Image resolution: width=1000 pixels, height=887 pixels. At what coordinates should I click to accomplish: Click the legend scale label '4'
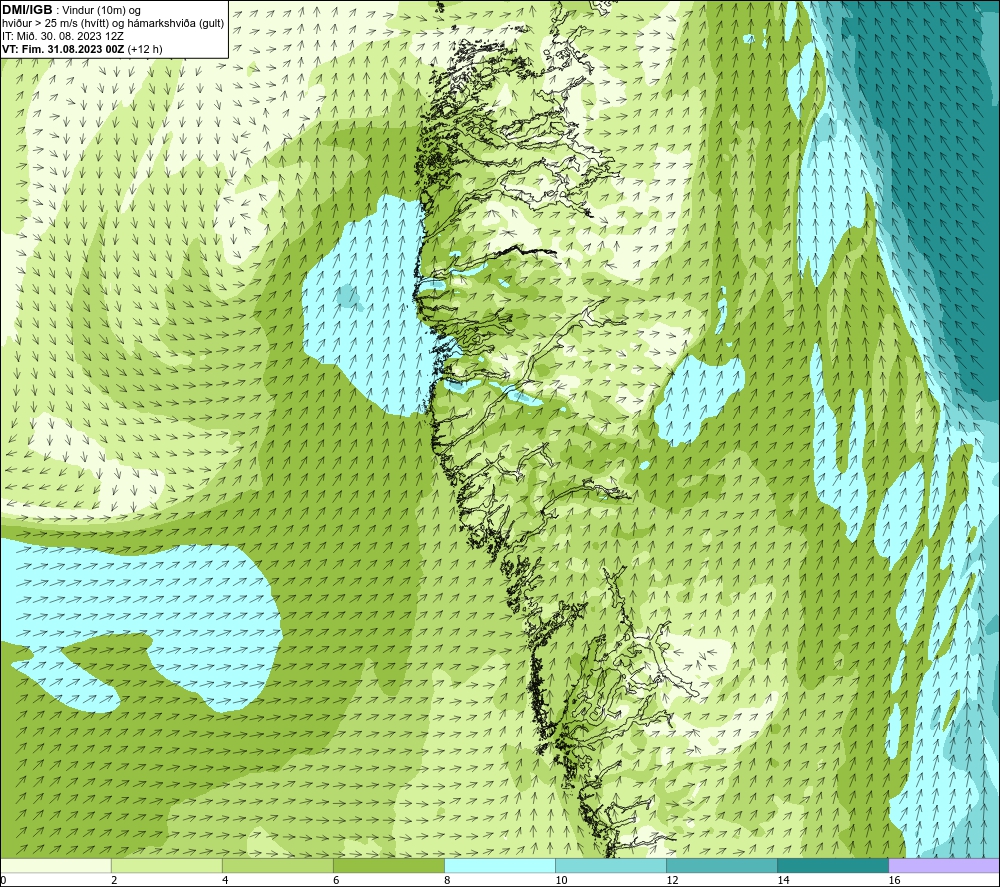pyautogui.click(x=225, y=881)
